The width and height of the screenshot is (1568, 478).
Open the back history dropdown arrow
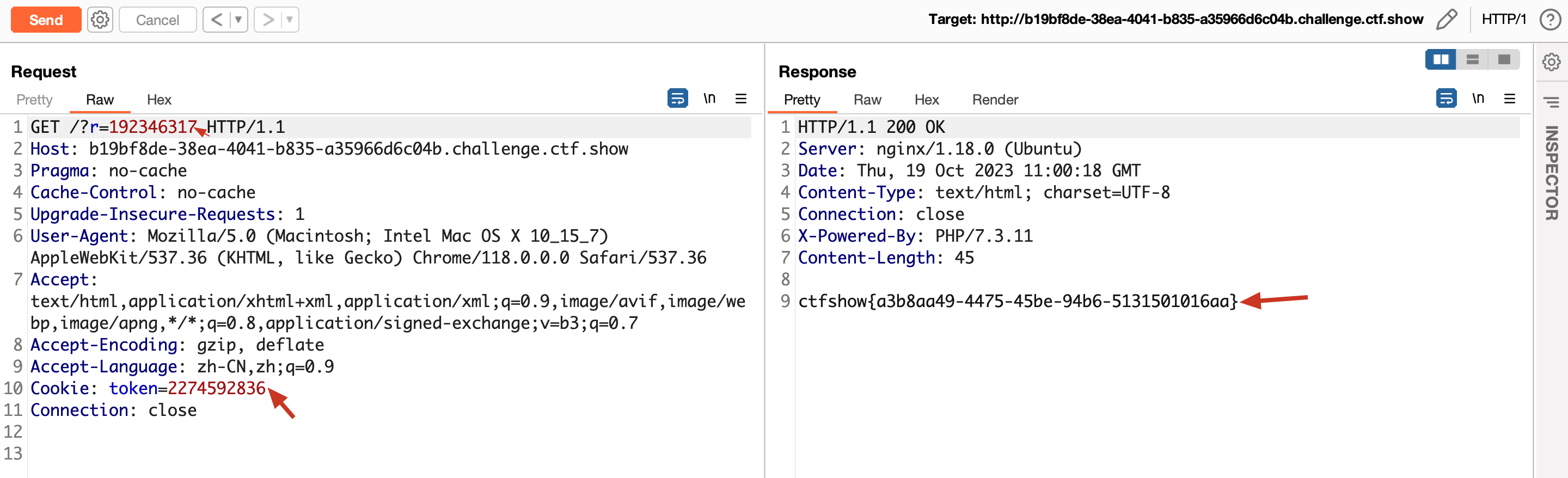click(238, 20)
